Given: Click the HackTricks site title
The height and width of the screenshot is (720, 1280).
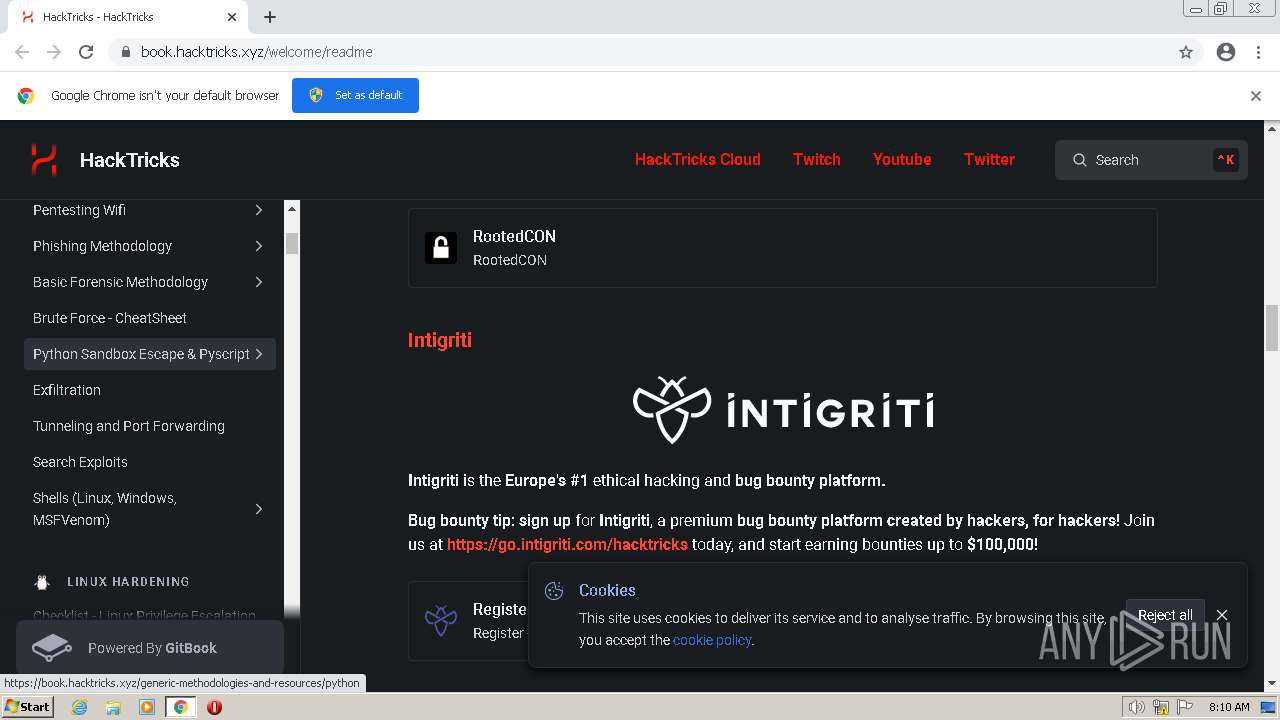Looking at the screenshot, I should tap(130, 160).
